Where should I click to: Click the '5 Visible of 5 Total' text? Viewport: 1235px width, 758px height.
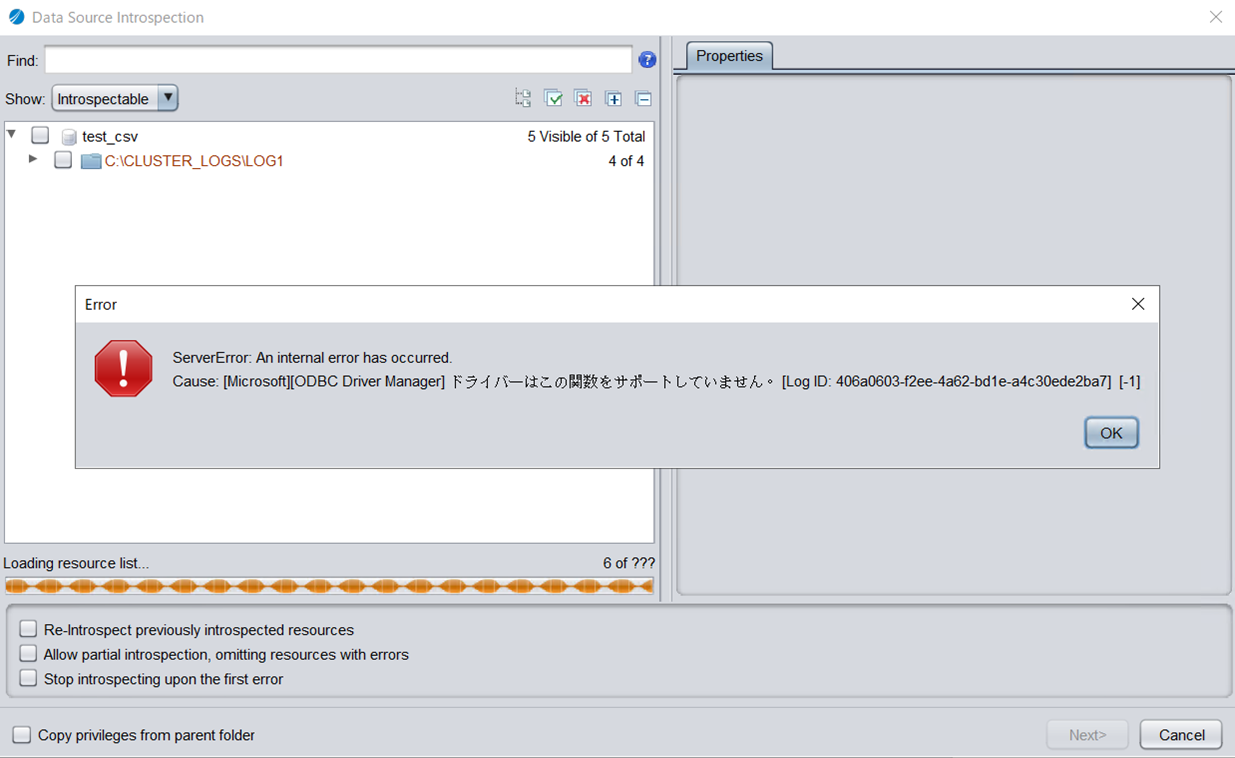click(x=586, y=136)
